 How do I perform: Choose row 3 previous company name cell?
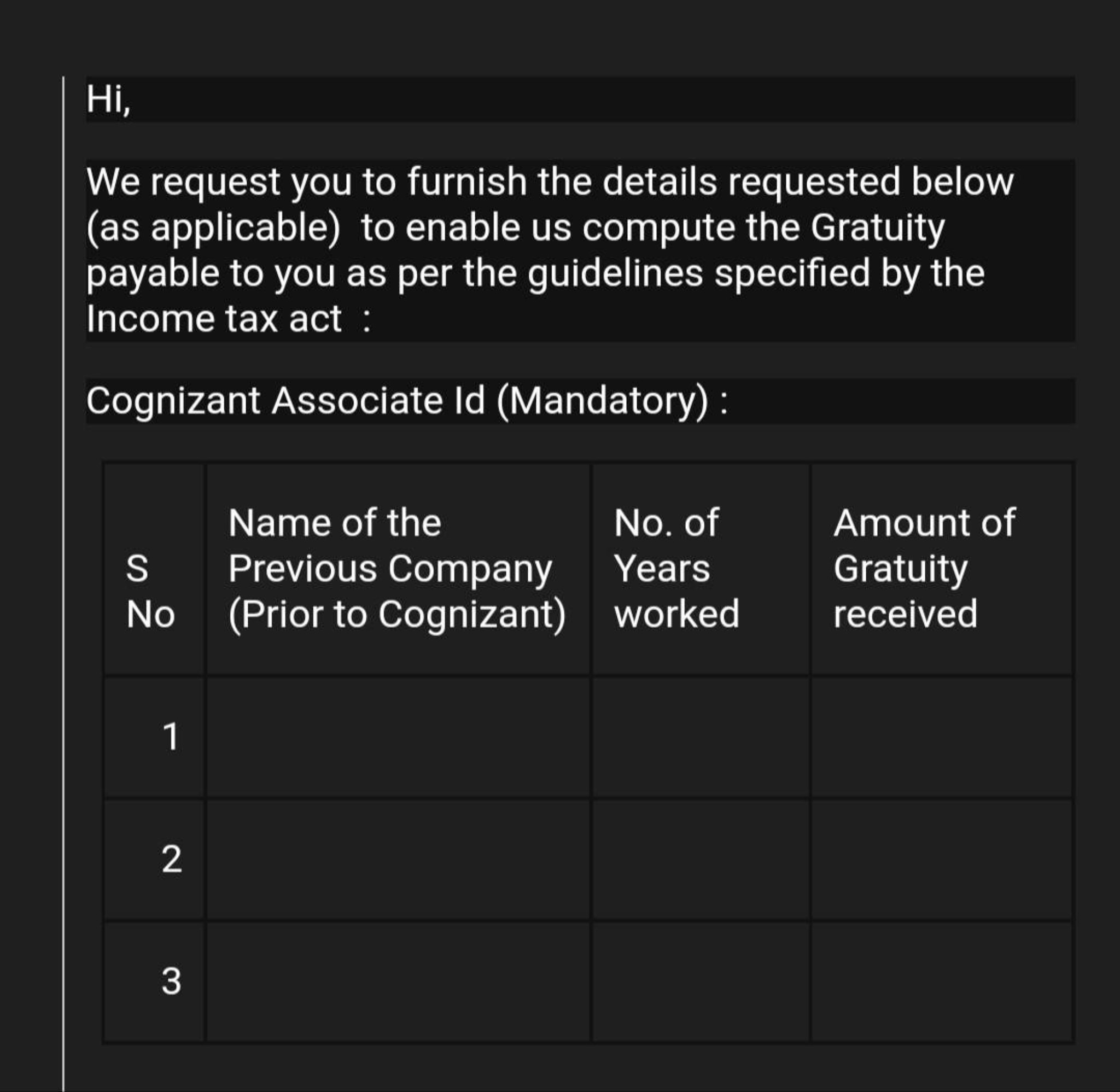(398, 982)
